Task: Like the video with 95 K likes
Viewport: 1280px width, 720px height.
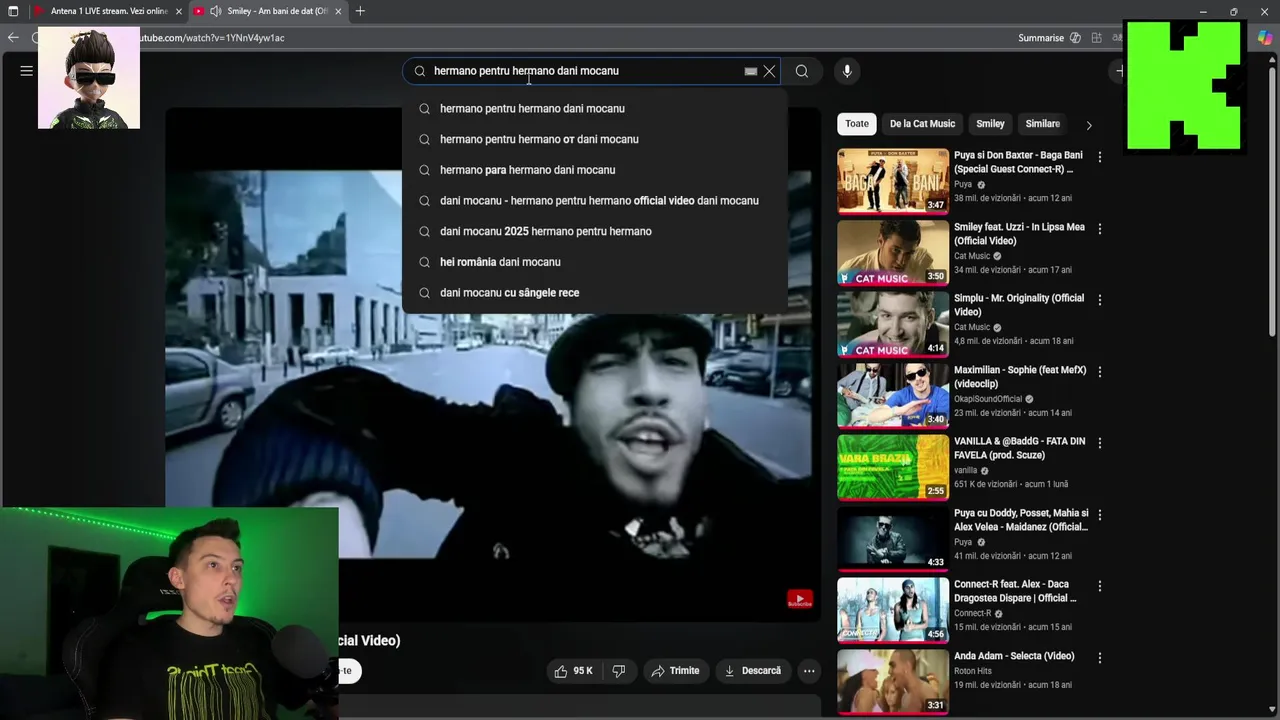Action: (575, 671)
